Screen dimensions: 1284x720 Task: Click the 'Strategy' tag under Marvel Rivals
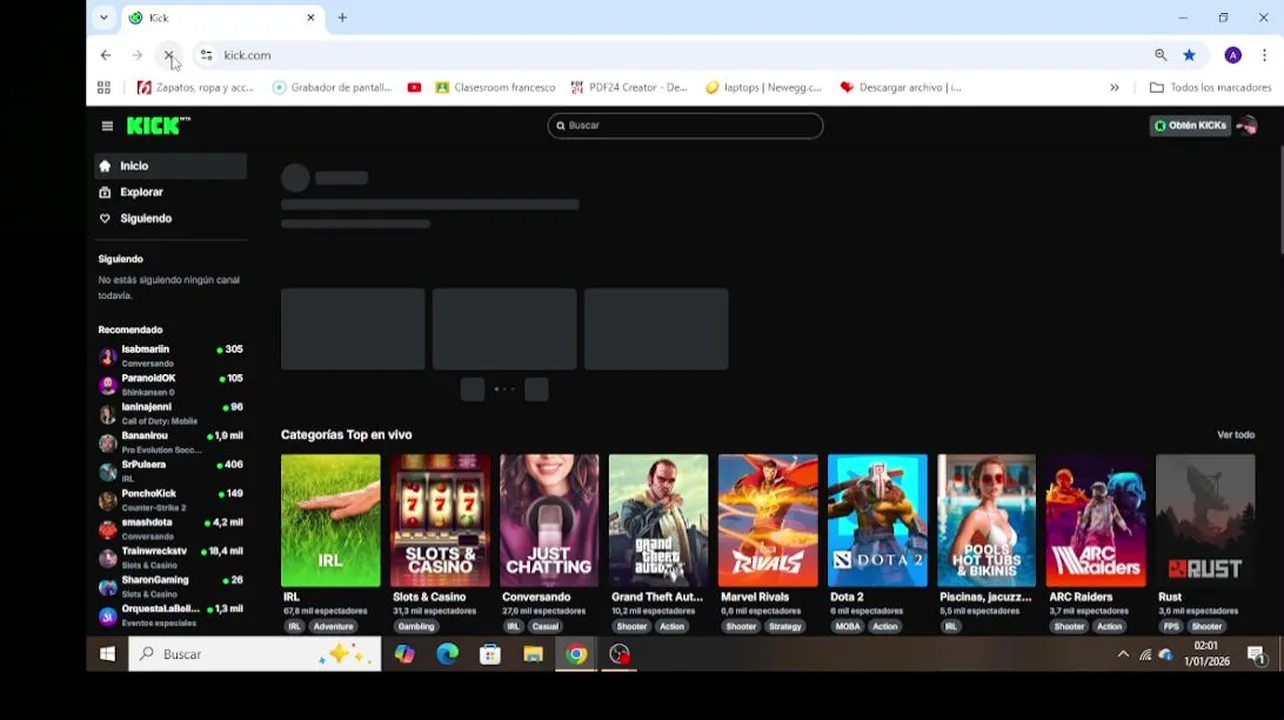(x=785, y=627)
